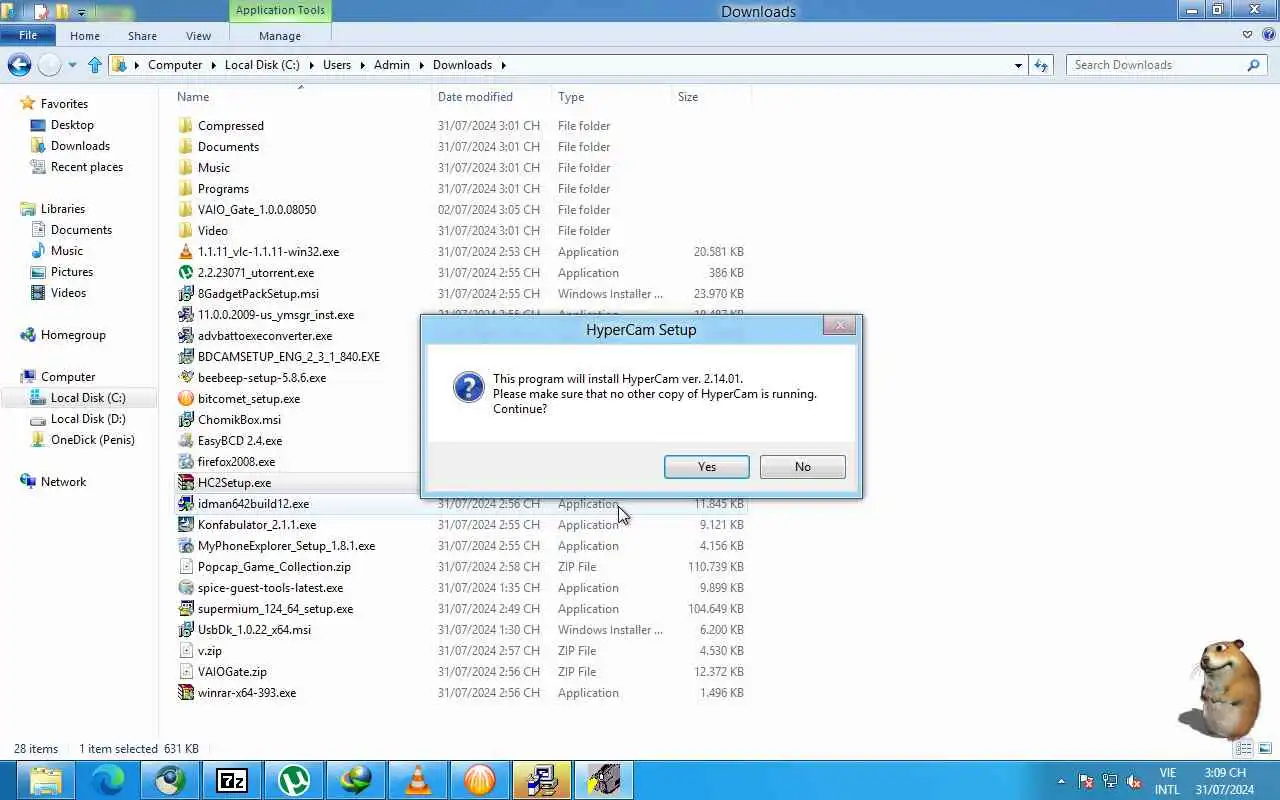Select MyPhoneExplorer_Setup_1.8.1.exe file
1280x800 pixels.
(286, 546)
